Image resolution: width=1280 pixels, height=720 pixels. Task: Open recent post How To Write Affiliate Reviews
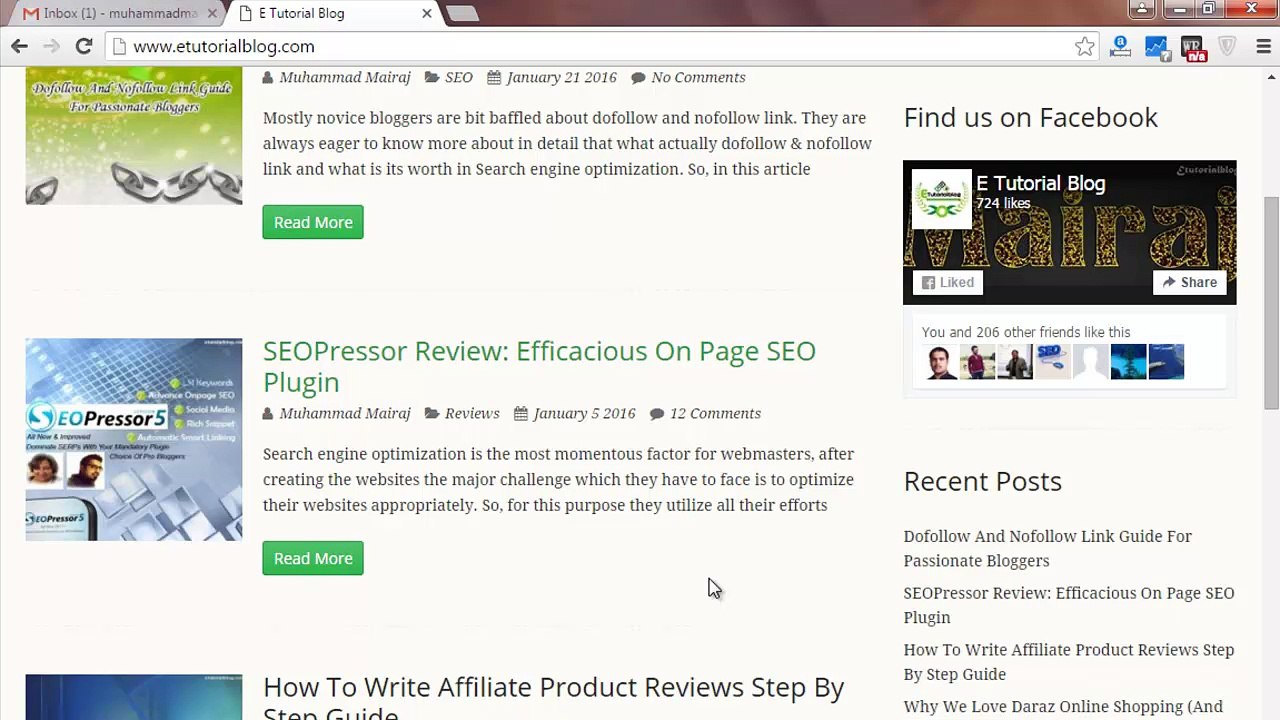1069,662
